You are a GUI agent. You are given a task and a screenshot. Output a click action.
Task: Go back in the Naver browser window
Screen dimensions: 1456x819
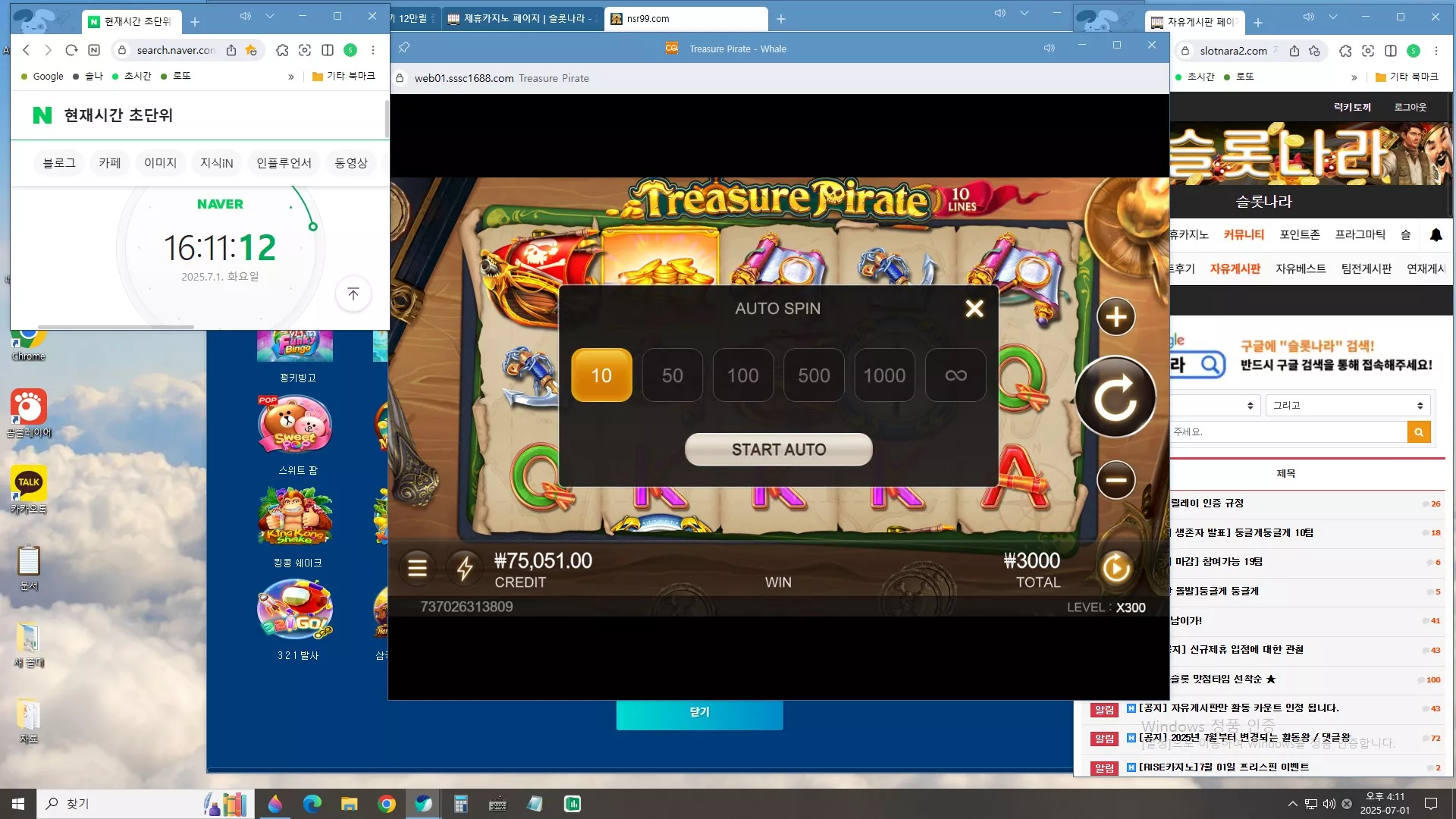(x=27, y=50)
